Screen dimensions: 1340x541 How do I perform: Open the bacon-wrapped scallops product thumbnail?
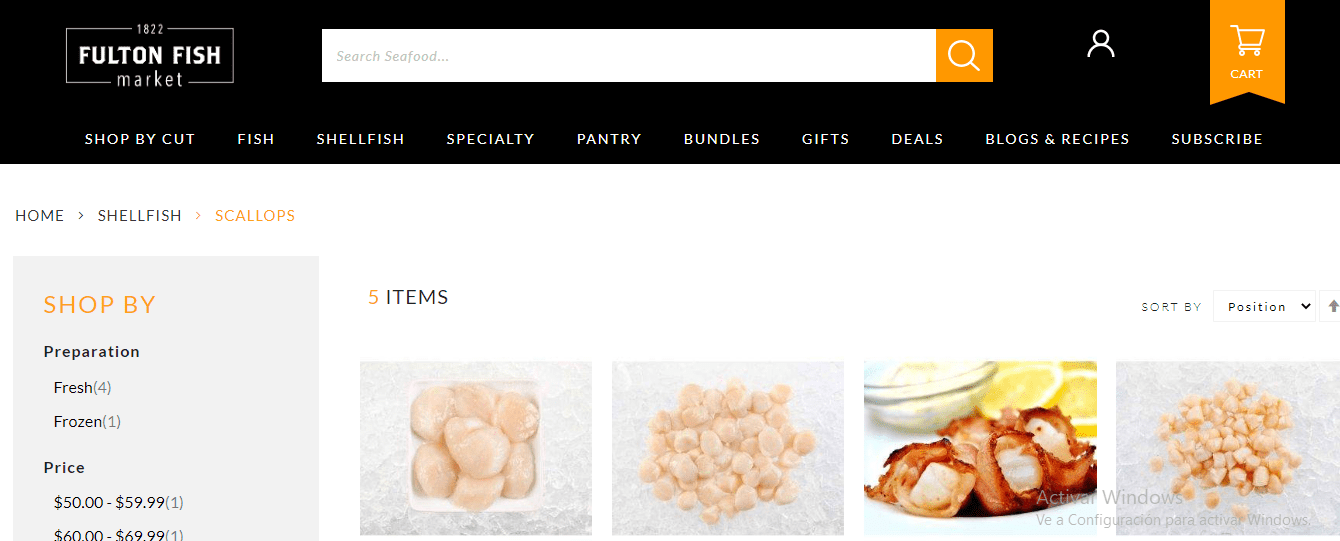point(980,448)
